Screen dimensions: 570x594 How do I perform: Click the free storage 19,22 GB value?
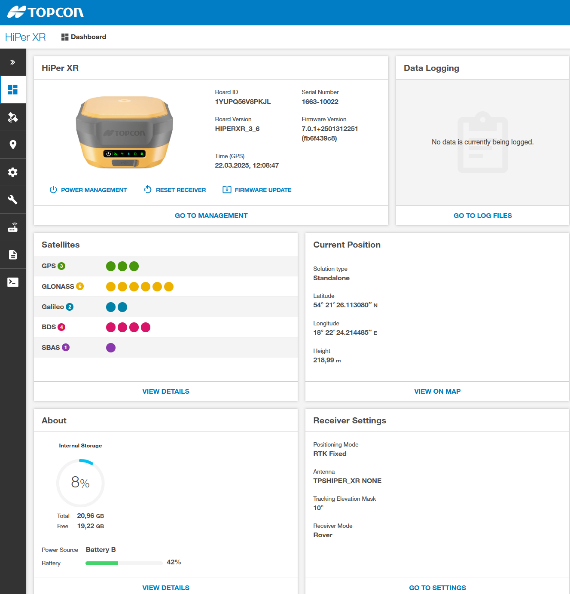[x=91, y=526]
